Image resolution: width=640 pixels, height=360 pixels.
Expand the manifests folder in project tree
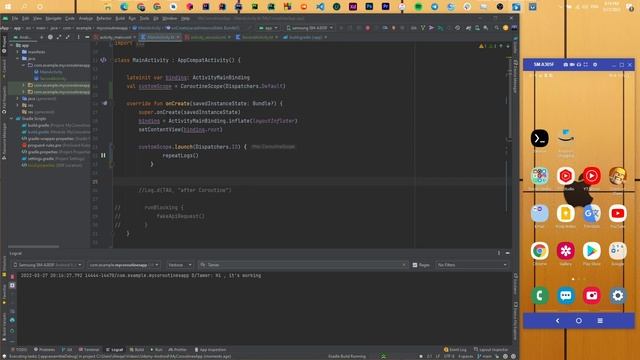(x=18, y=52)
